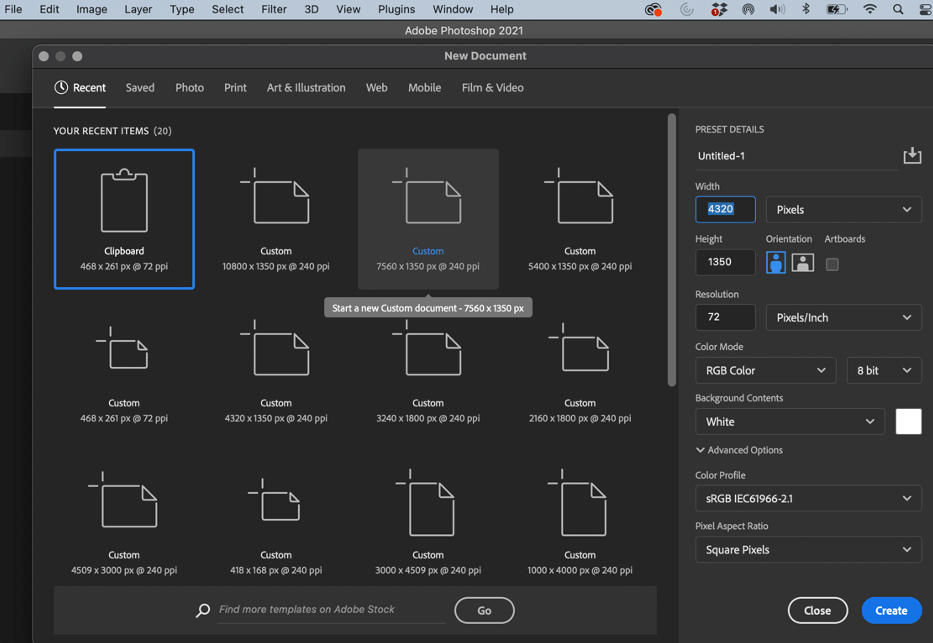Save the current settings as a new preset

pyautogui.click(x=911, y=155)
